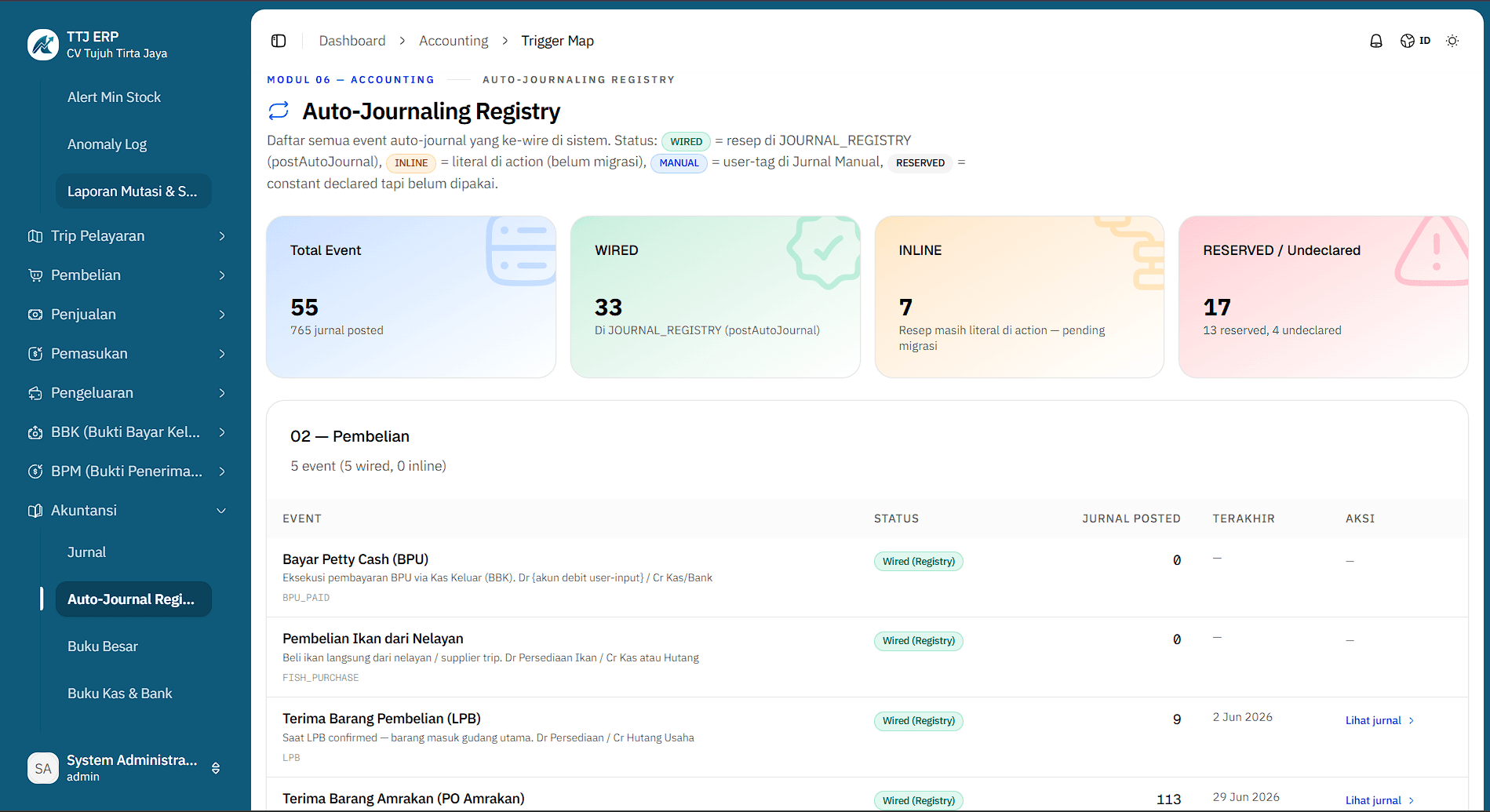This screenshot has width=1490, height=812.
Task: Click Wired (Registry) badge for LPB row
Action: coord(919,720)
